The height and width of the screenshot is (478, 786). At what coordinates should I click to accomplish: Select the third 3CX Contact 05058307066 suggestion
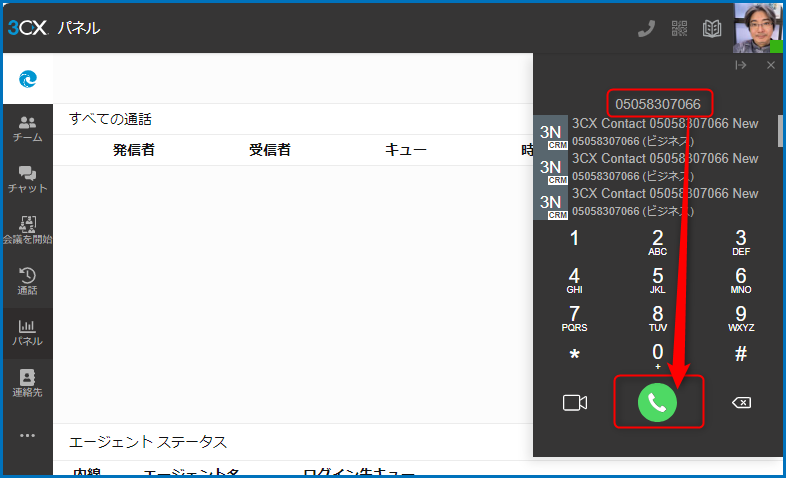(655, 202)
